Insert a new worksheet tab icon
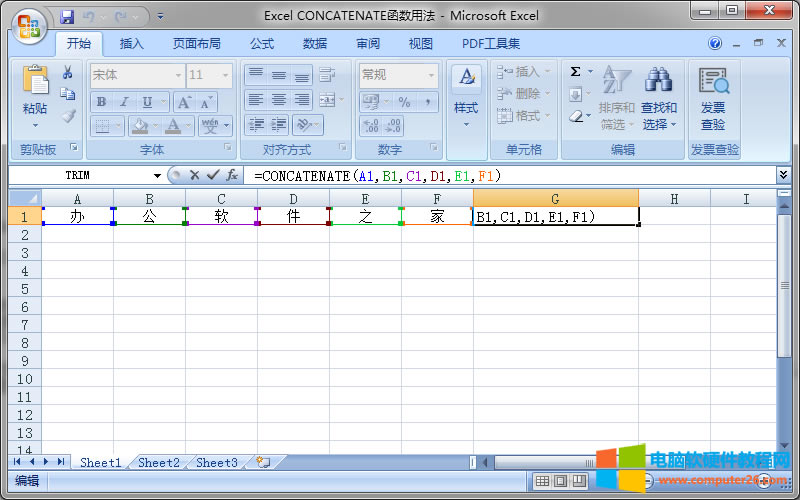 (x=263, y=463)
